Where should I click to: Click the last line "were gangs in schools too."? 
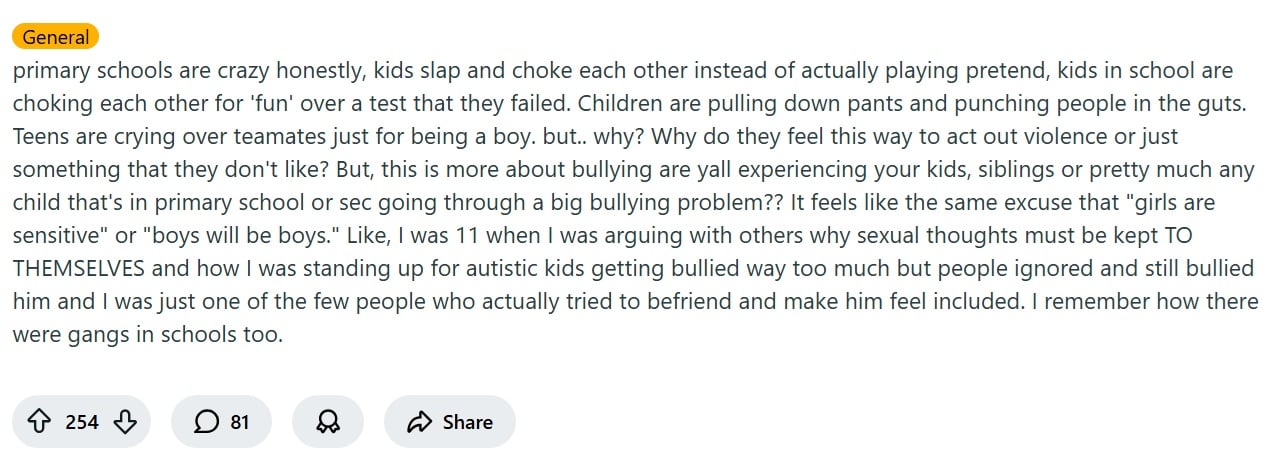[x=147, y=334]
